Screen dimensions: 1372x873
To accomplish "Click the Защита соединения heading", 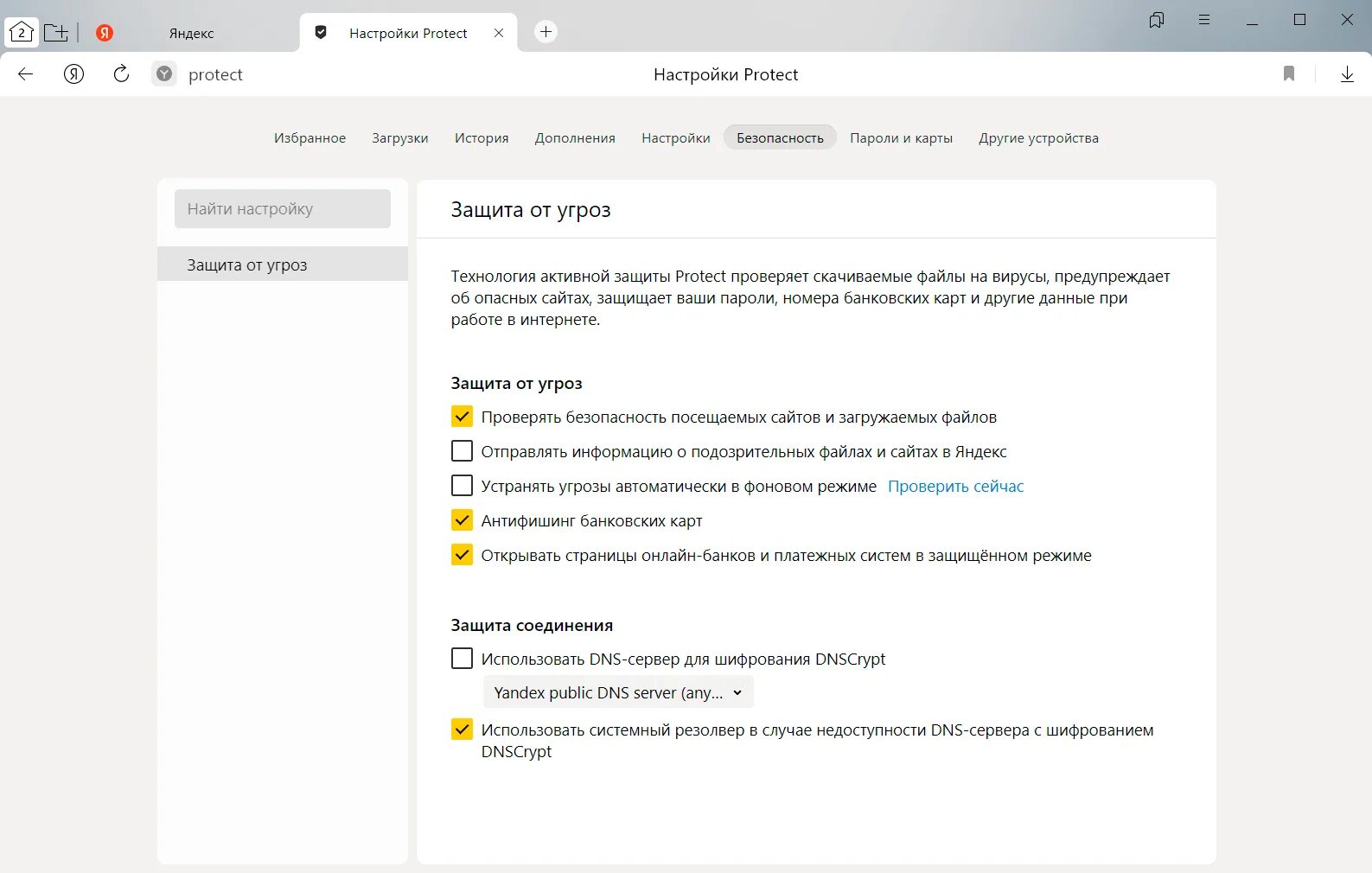I will click(x=532, y=626).
